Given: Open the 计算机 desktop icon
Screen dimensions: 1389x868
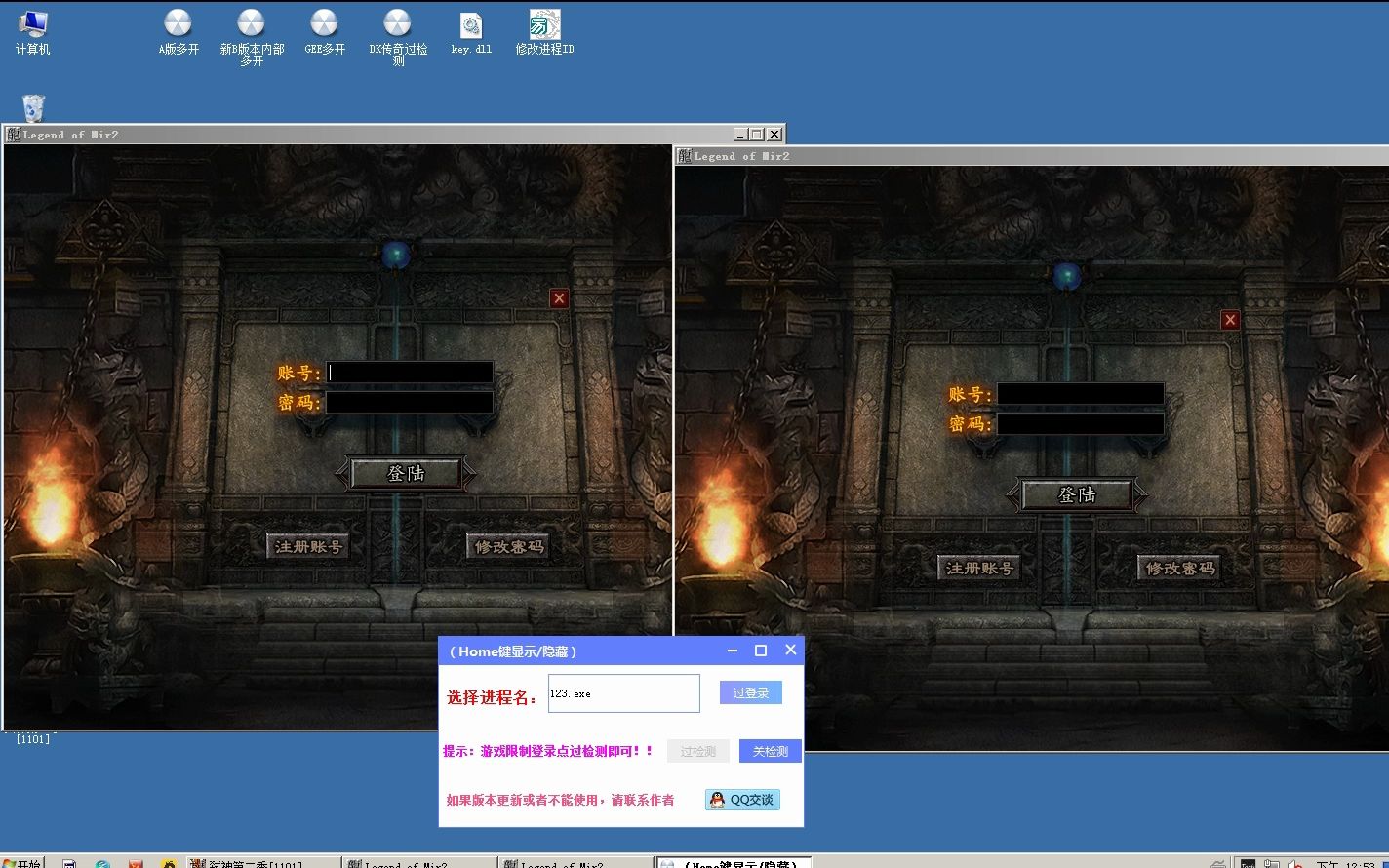Looking at the screenshot, I should pos(32,32).
